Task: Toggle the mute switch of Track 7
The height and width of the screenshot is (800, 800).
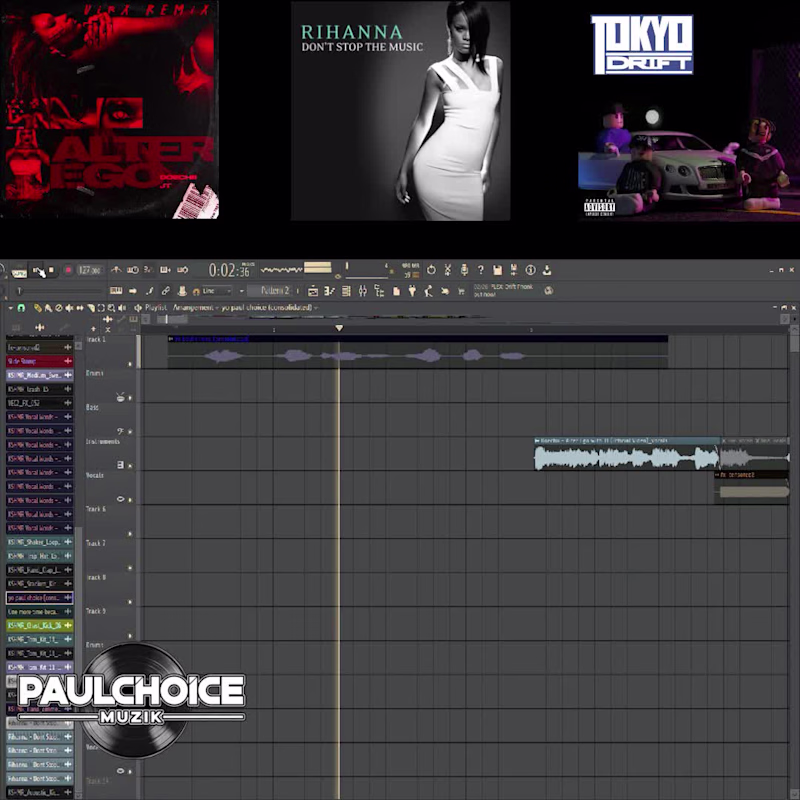Action: 130,568
